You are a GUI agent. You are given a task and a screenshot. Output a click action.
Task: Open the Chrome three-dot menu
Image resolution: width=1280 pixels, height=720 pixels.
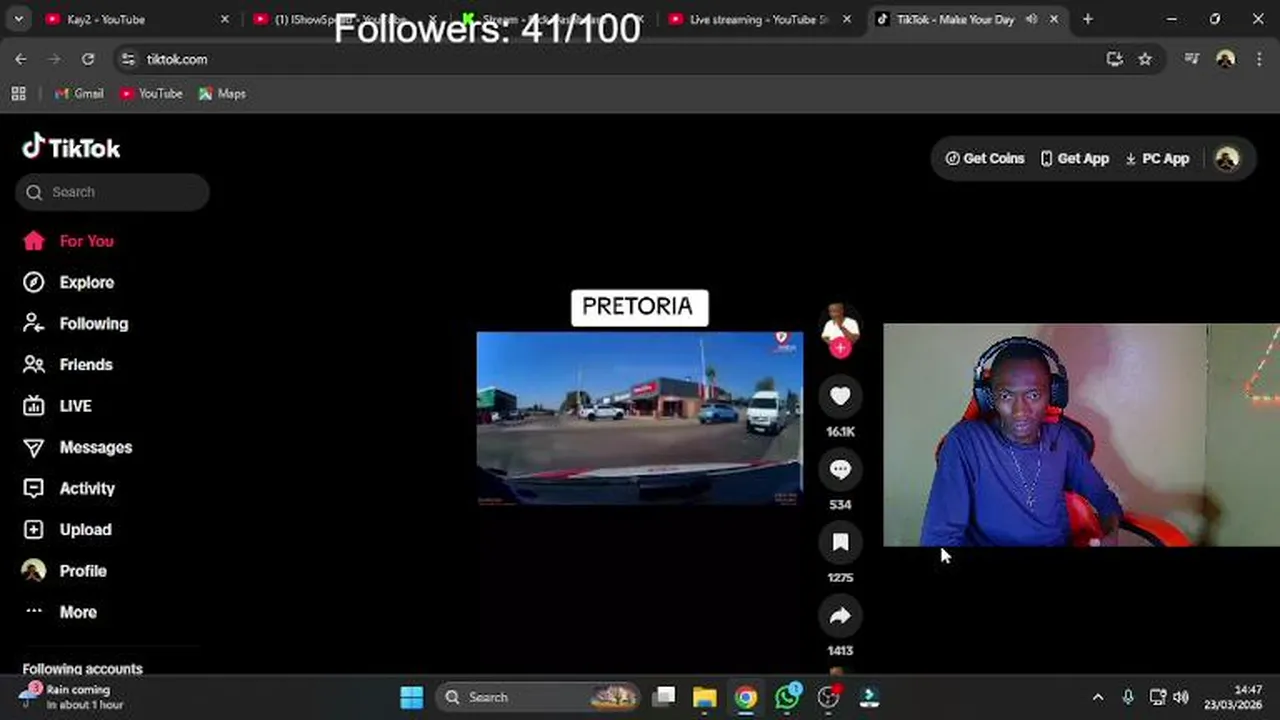pos(1258,59)
